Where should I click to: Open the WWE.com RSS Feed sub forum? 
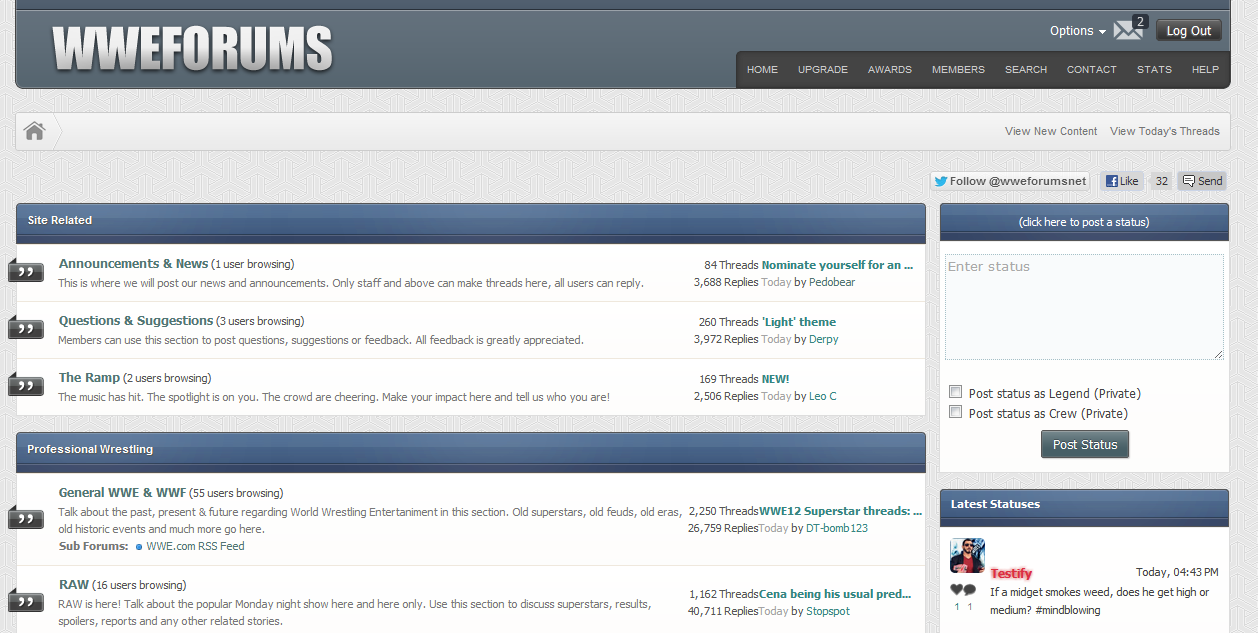pos(195,546)
